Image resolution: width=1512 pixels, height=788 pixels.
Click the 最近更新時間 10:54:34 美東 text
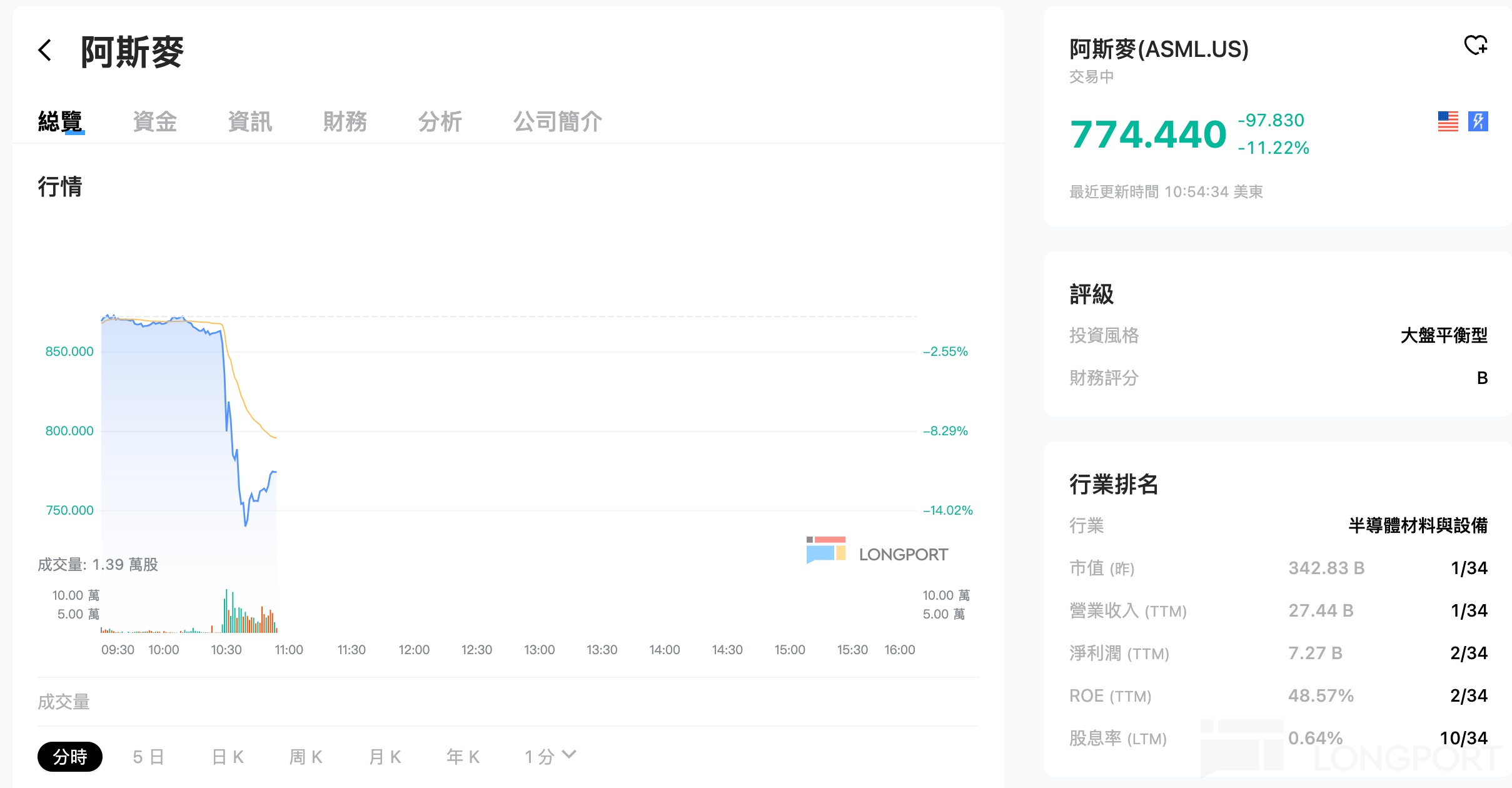(1166, 191)
